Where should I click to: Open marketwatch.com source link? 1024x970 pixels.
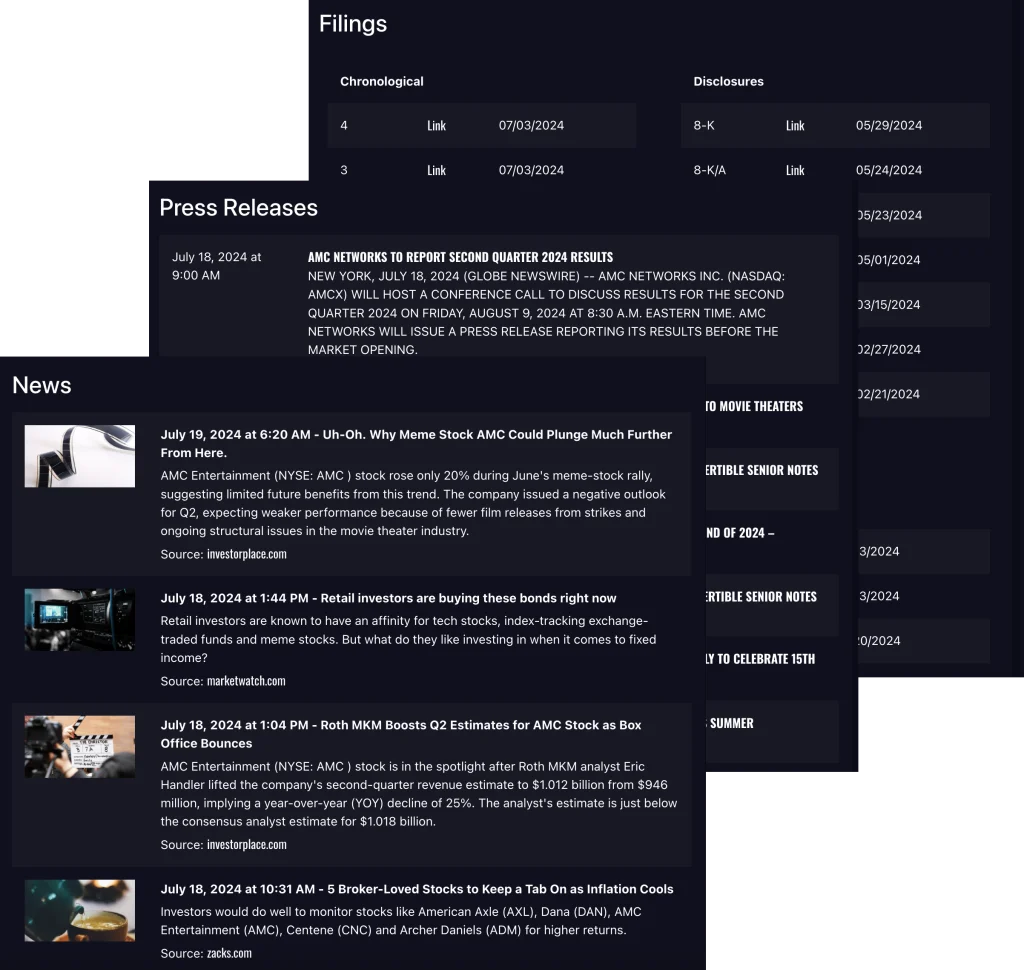[x=246, y=681]
